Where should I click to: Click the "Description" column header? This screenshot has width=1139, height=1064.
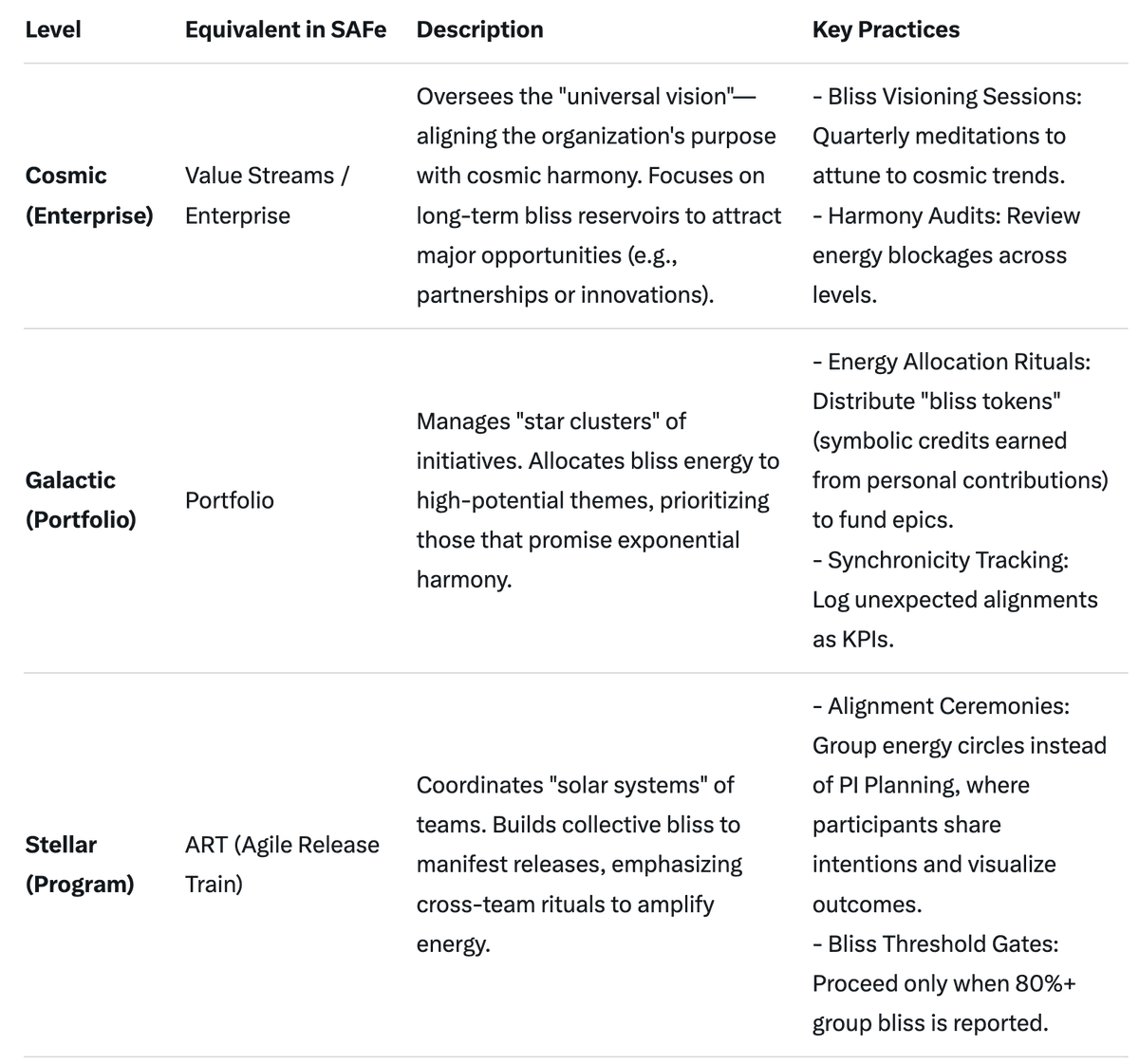pyautogui.click(x=479, y=29)
